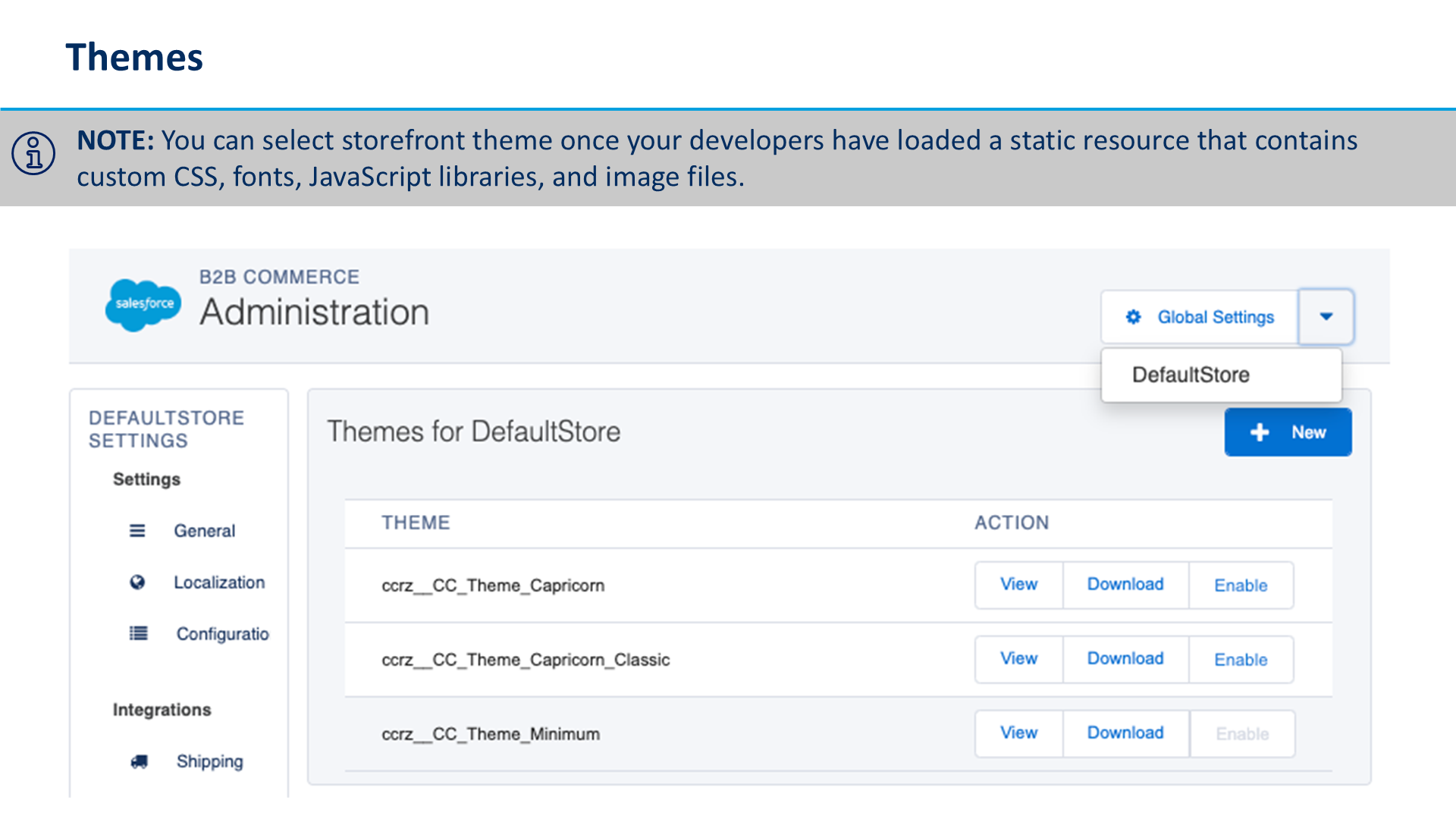Image resolution: width=1456 pixels, height=819 pixels.
Task: Click the Integrations section label
Action: tap(162, 710)
